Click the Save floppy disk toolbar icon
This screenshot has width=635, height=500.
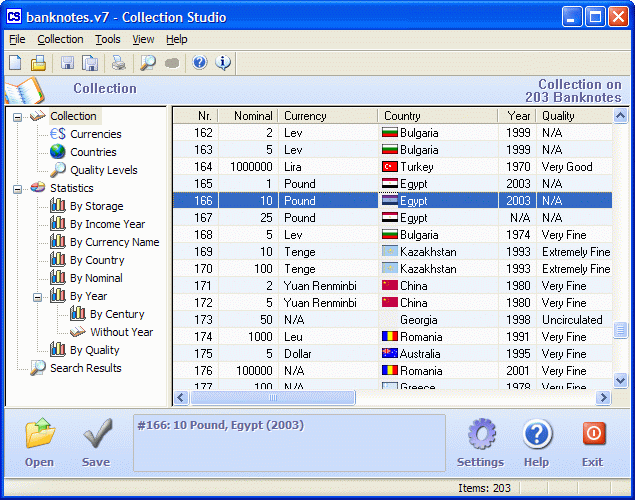(67, 63)
